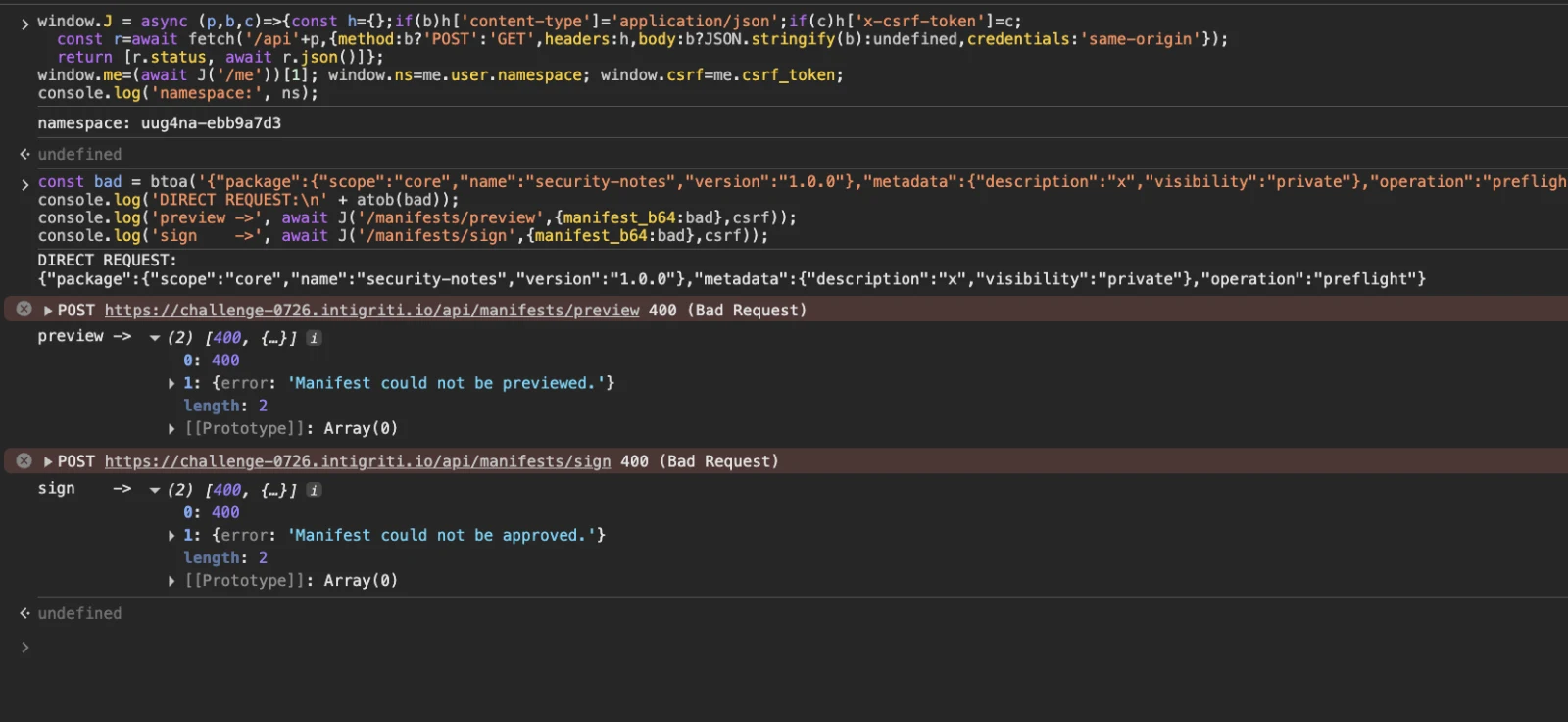This screenshot has height=722, width=1568.
Task: Expand the 'Manifest could not be previewed.' object
Action: pos(172,383)
